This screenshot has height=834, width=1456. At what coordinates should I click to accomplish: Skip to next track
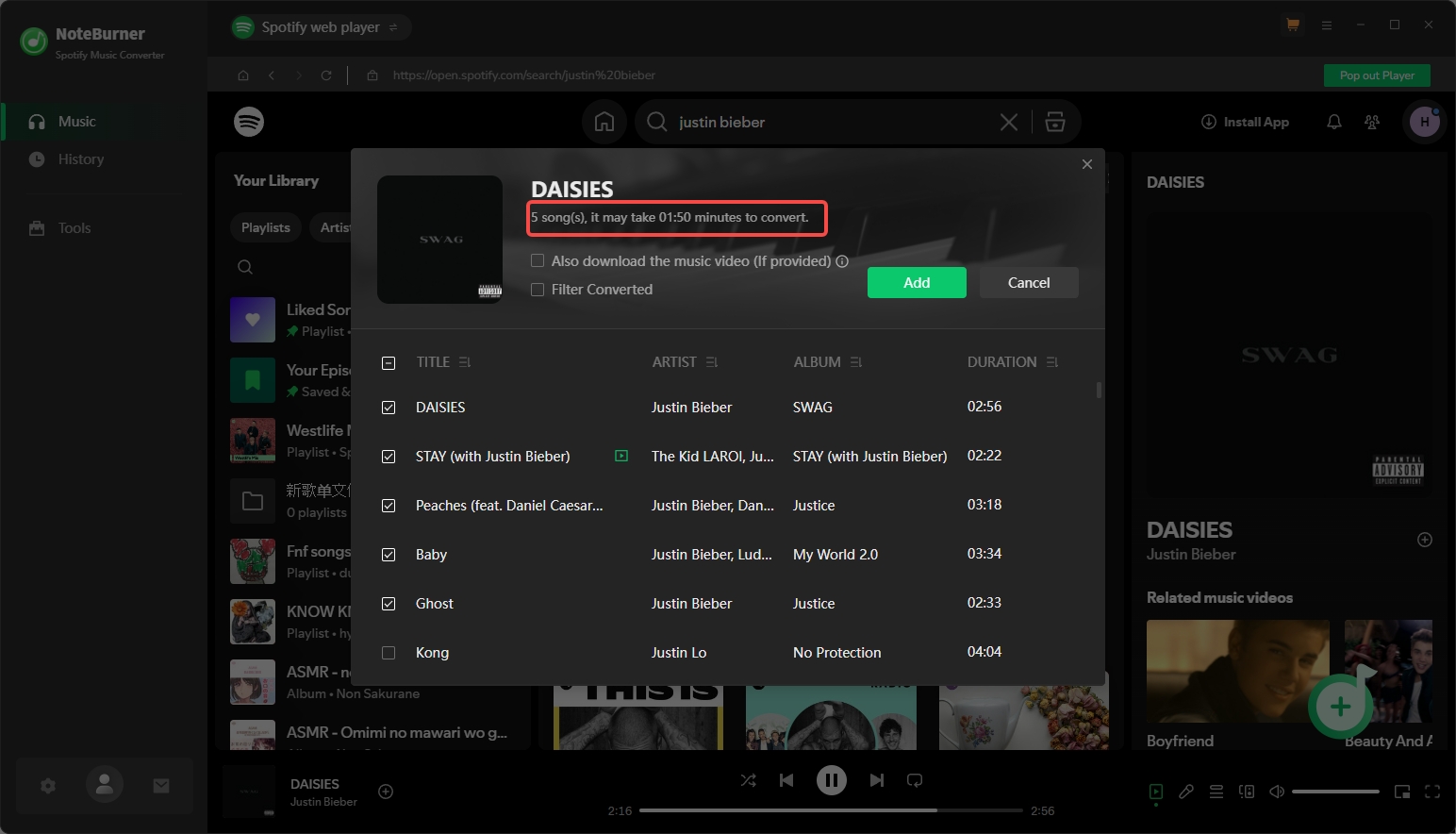click(876, 780)
